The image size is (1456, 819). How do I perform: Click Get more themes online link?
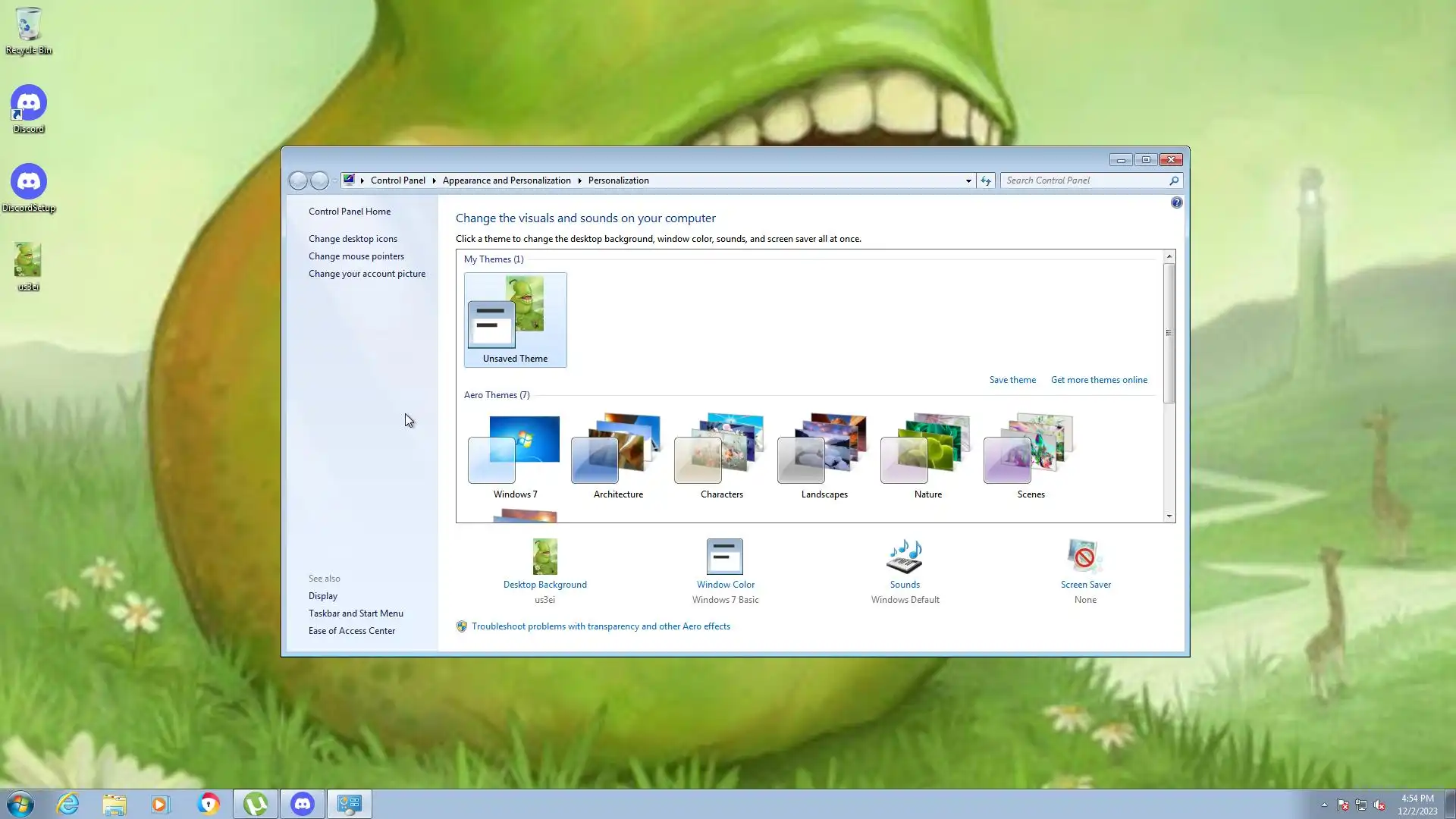[x=1099, y=380]
